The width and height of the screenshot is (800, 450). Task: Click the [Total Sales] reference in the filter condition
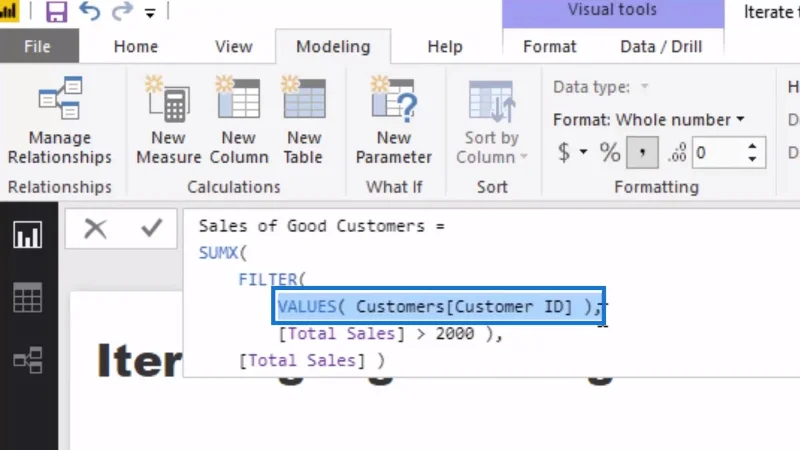[341, 334]
